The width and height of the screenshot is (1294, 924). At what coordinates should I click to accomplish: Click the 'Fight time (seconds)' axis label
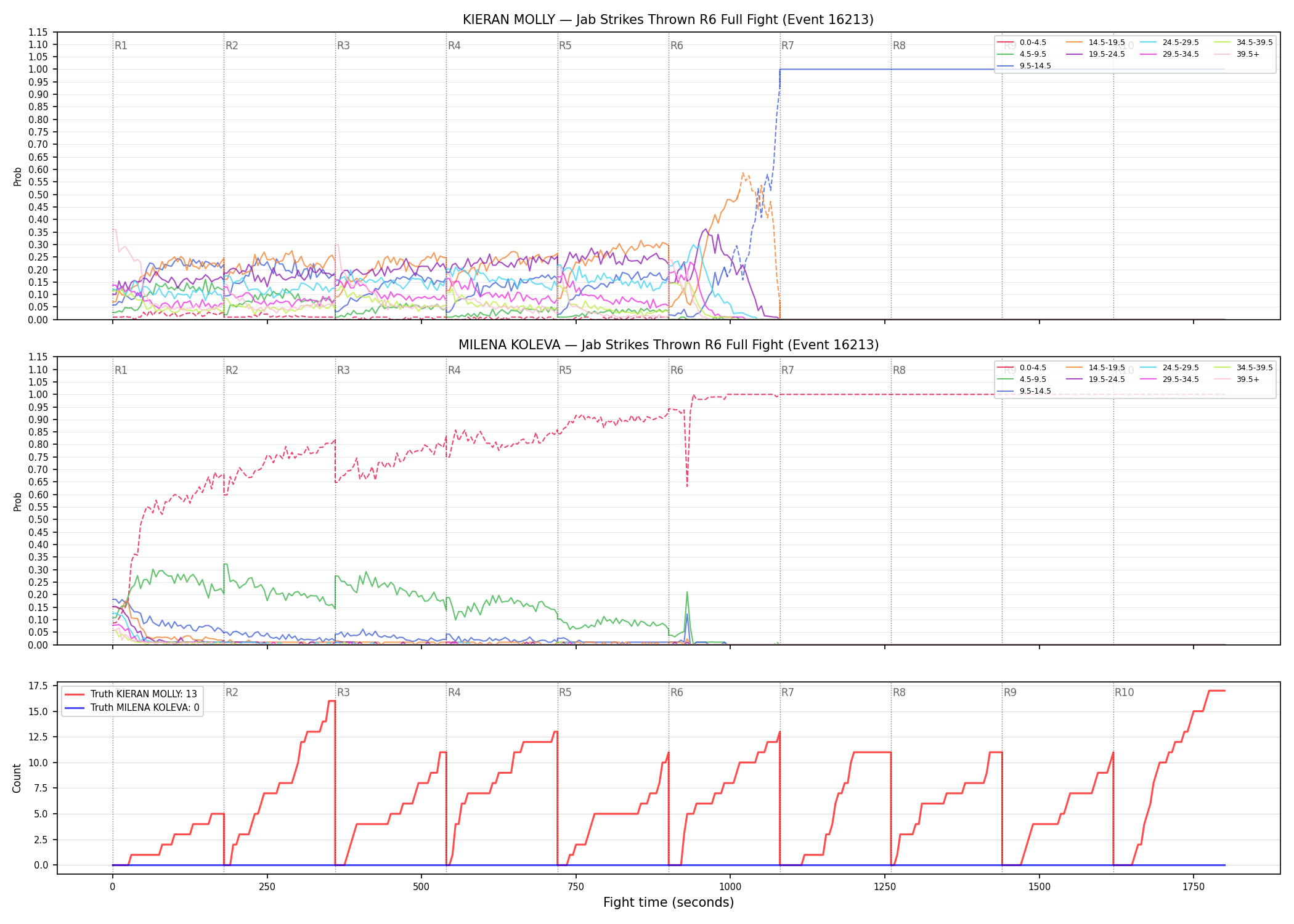[x=669, y=902]
